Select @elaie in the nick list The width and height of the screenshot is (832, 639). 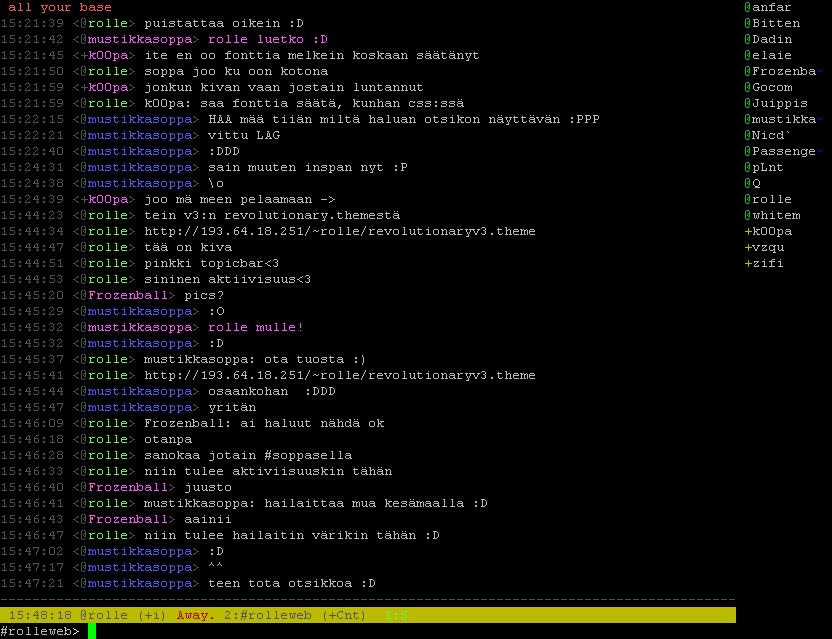tap(767, 55)
